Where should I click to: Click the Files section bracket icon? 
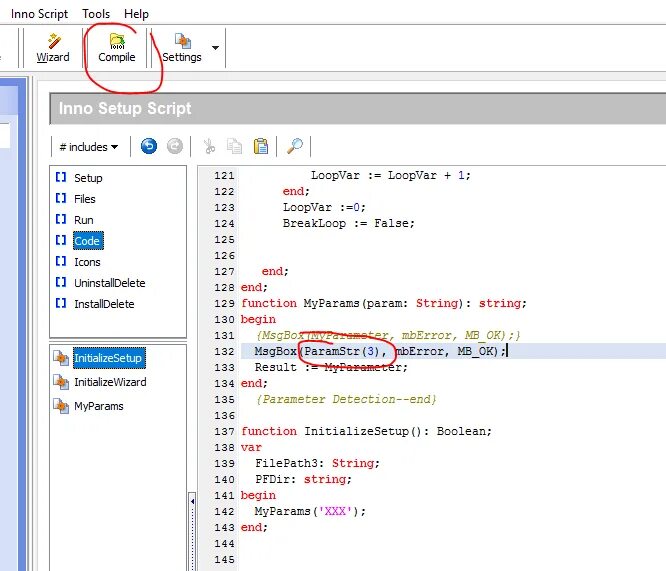pyautogui.click(x=61, y=198)
